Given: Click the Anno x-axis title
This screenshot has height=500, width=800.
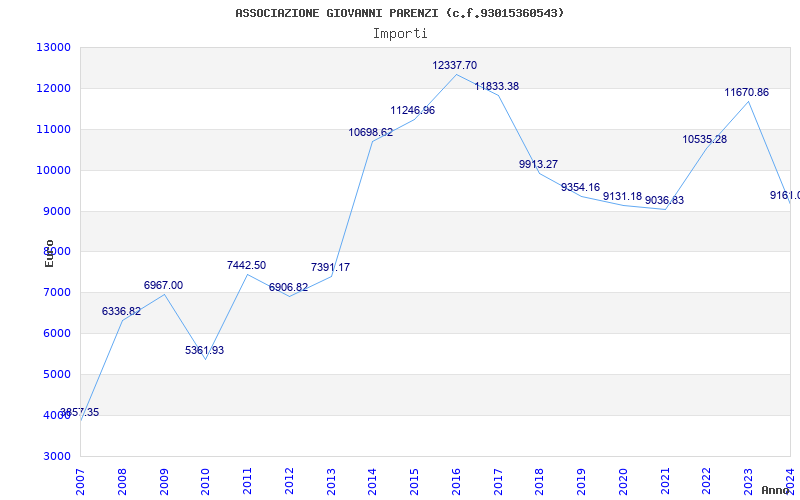Looking at the screenshot, I should 775,490.
